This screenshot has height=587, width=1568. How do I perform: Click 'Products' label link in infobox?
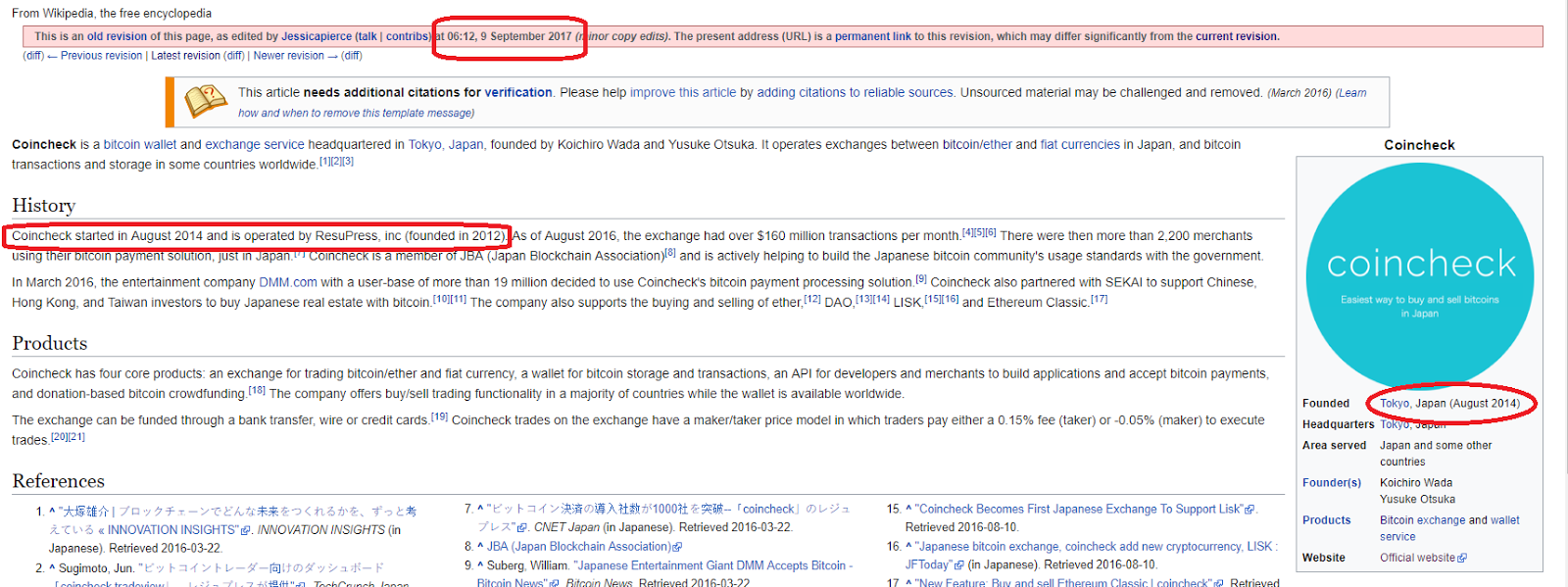pos(1326,520)
